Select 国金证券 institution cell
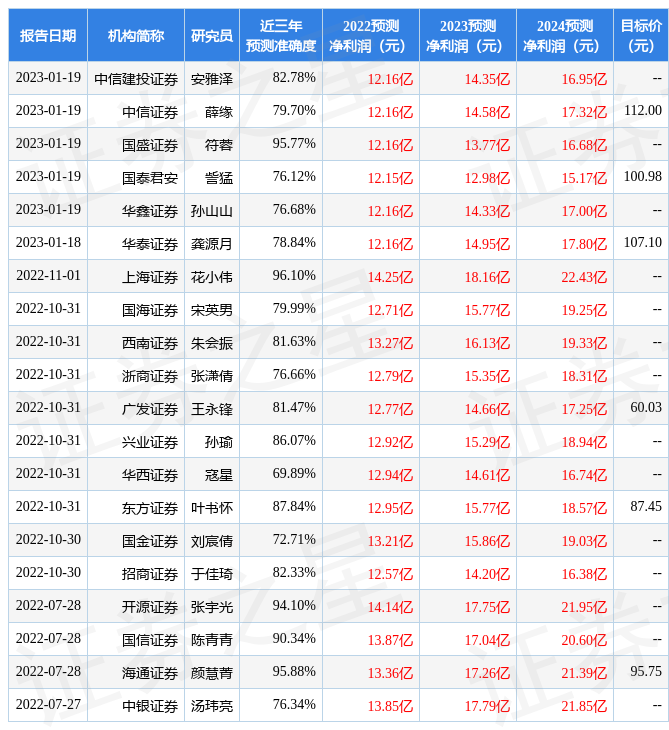The image size is (669, 730). (136, 541)
